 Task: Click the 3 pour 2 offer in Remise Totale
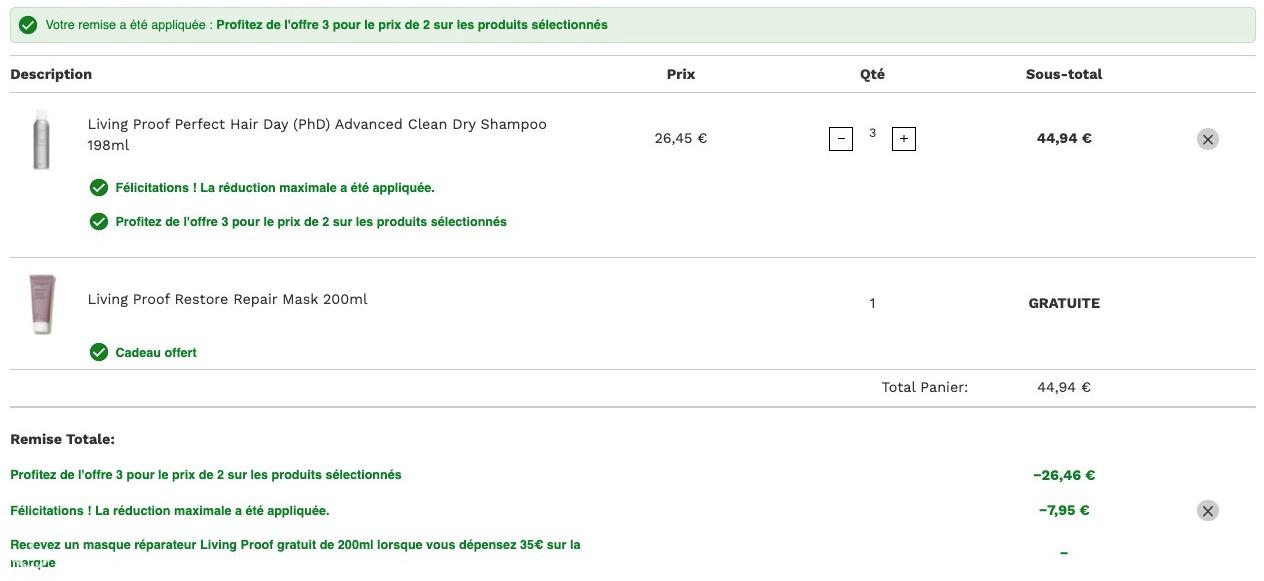206,475
